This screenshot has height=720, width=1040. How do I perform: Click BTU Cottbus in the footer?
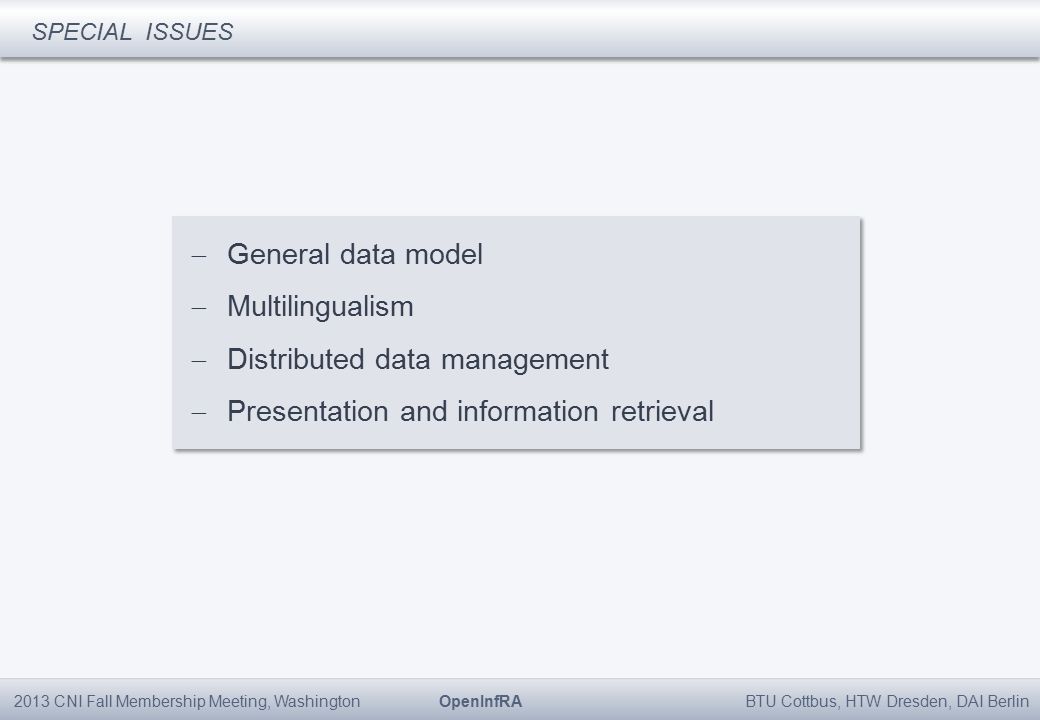click(x=793, y=701)
